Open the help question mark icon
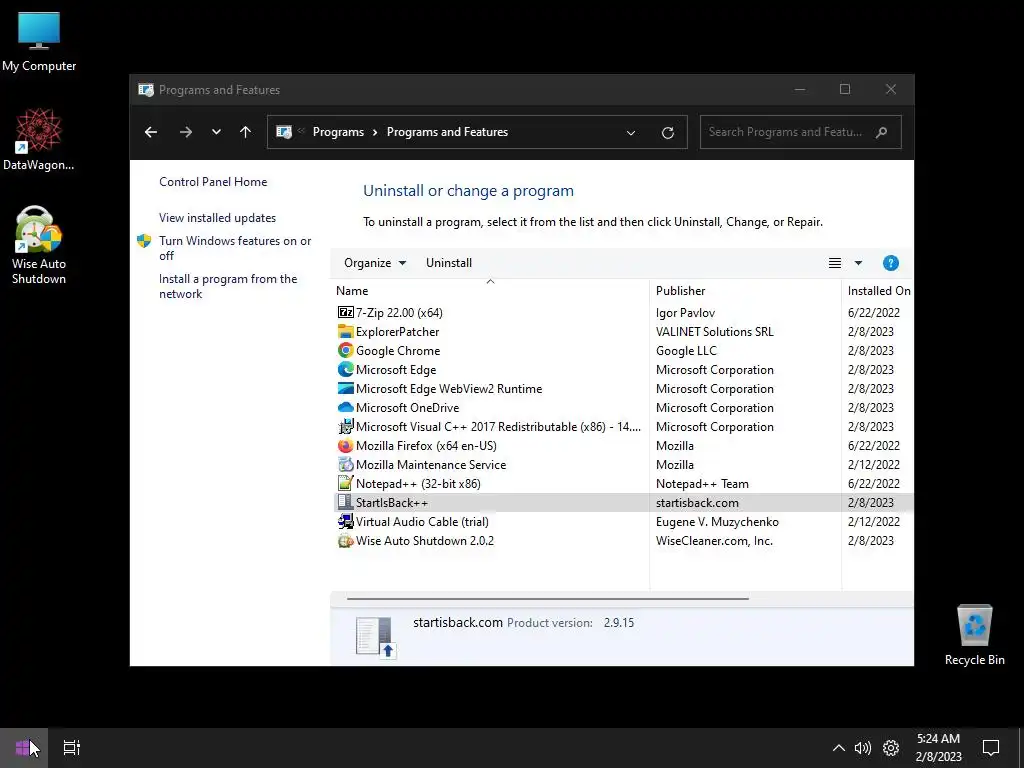This screenshot has width=1024, height=768. 890,263
